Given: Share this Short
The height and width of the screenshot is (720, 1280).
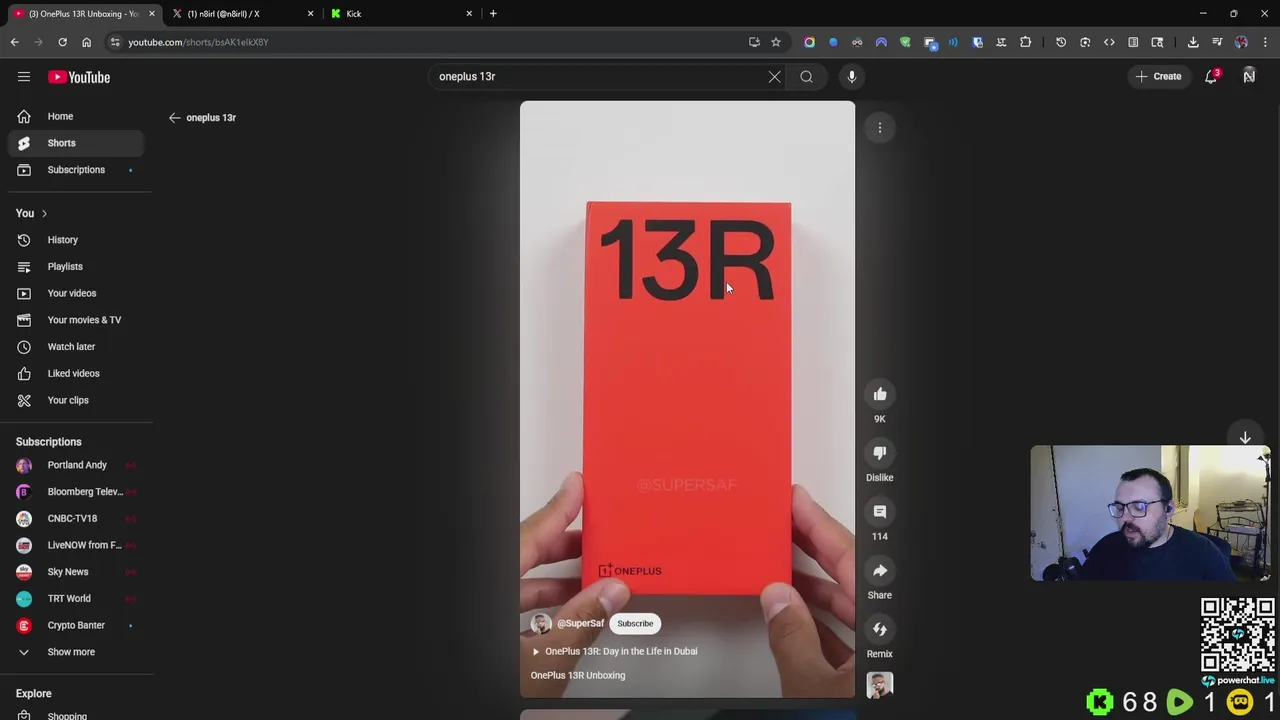Looking at the screenshot, I should [x=880, y=571].
